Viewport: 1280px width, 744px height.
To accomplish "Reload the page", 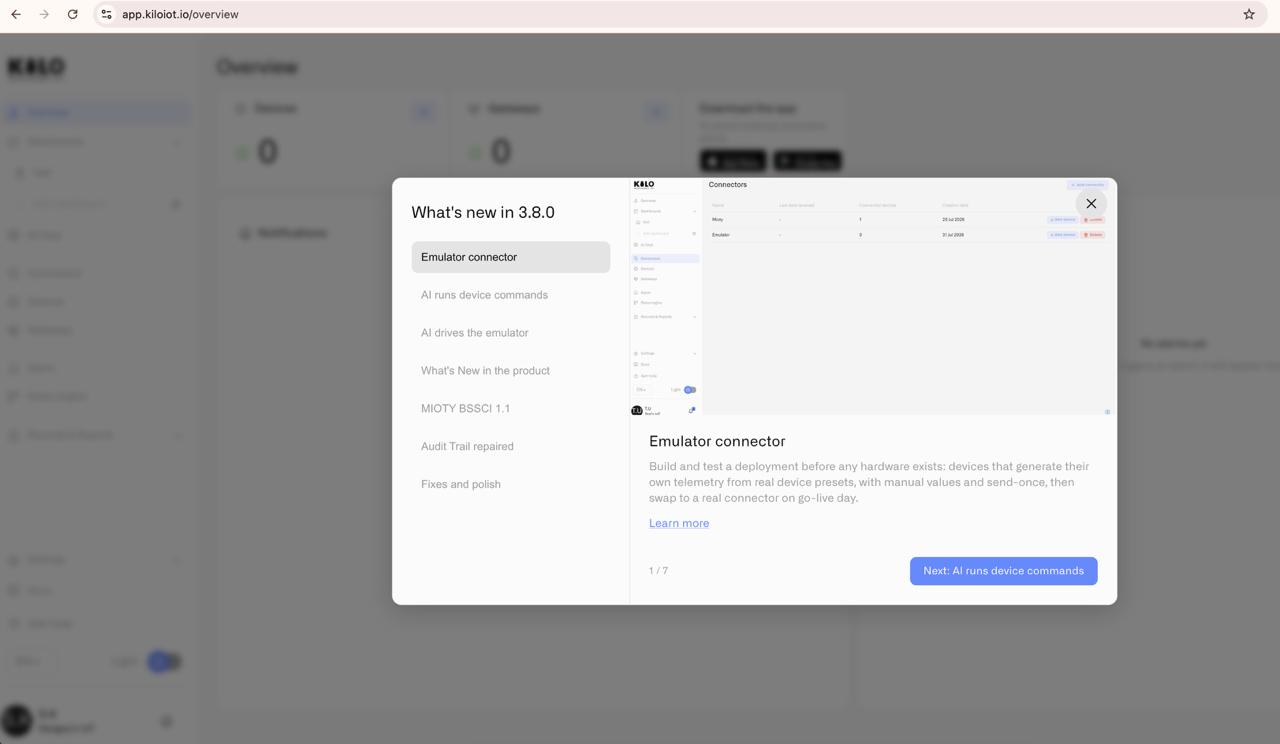I will coord(72,14).
